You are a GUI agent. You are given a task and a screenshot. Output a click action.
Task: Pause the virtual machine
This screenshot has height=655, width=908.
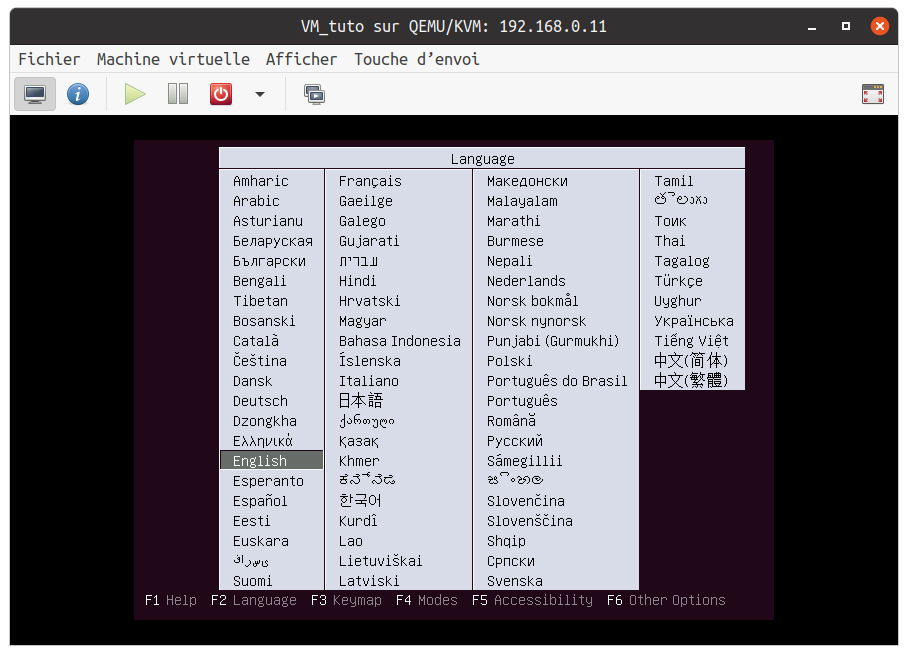click(x=178, y=94)
